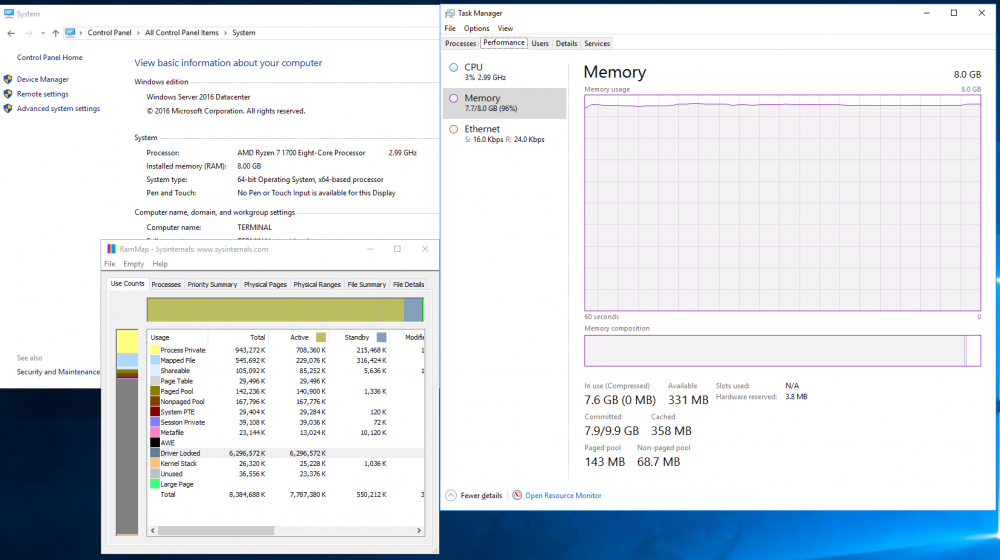Viewport: 1000px width, 560px height.
Task: Click the CPU circle icon in Task Manager
Action: (x=453, y=67)
